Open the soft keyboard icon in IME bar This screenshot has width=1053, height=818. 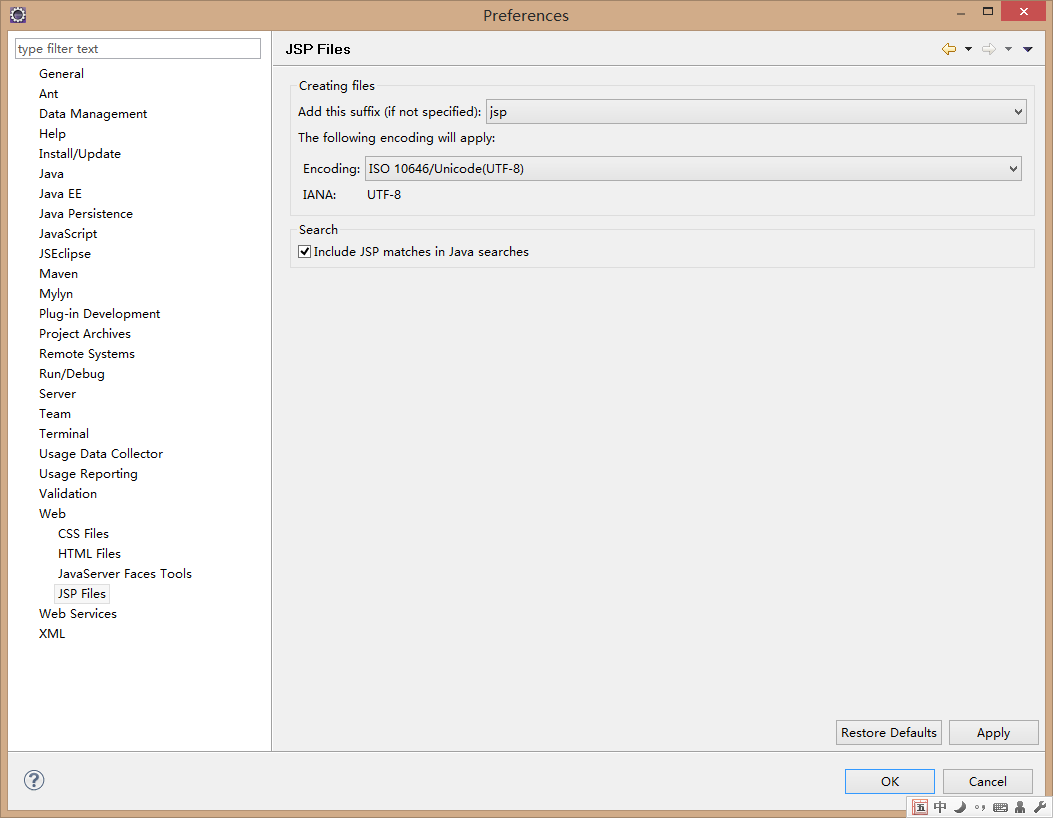[1000, 807]
